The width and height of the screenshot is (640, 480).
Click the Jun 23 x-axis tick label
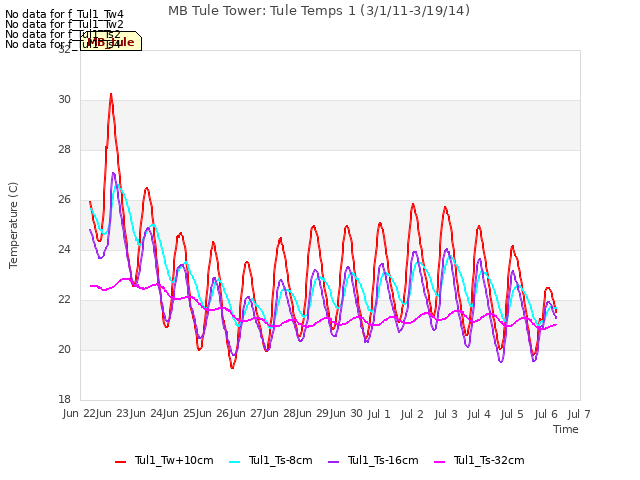[x=113, y=414]
